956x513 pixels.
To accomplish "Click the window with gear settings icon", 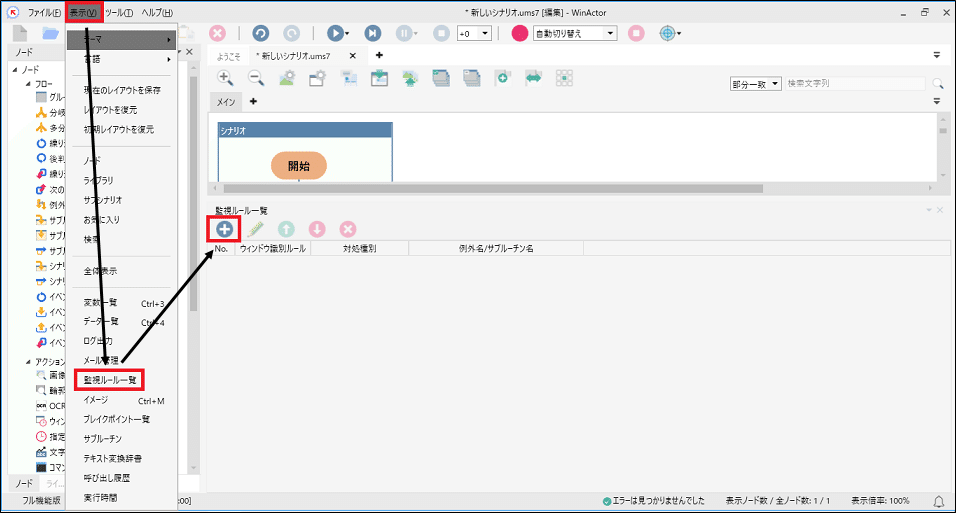I will pyautogui.click(x=318, y=78).
